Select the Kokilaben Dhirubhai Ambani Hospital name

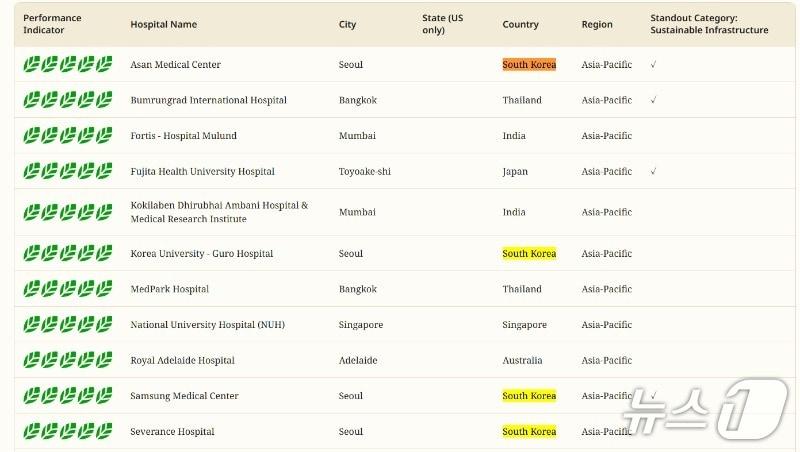click(219, 212)
